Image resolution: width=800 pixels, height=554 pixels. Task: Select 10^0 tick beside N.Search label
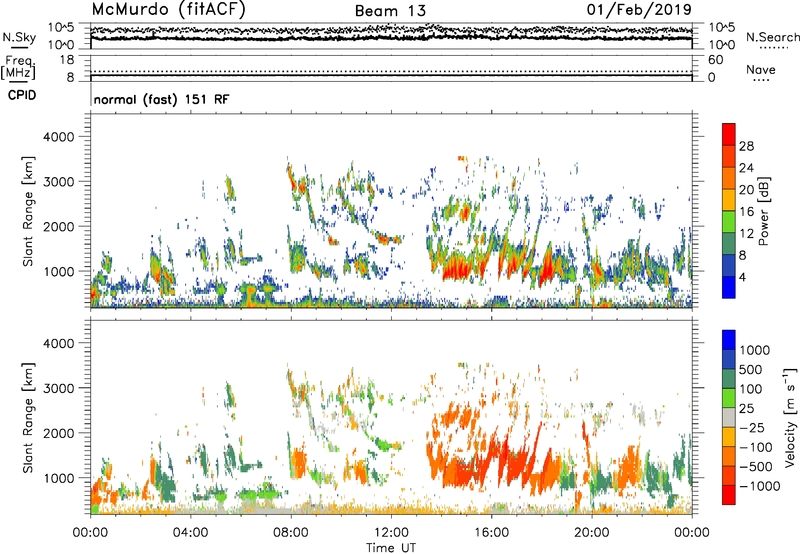tap(721, 45)
